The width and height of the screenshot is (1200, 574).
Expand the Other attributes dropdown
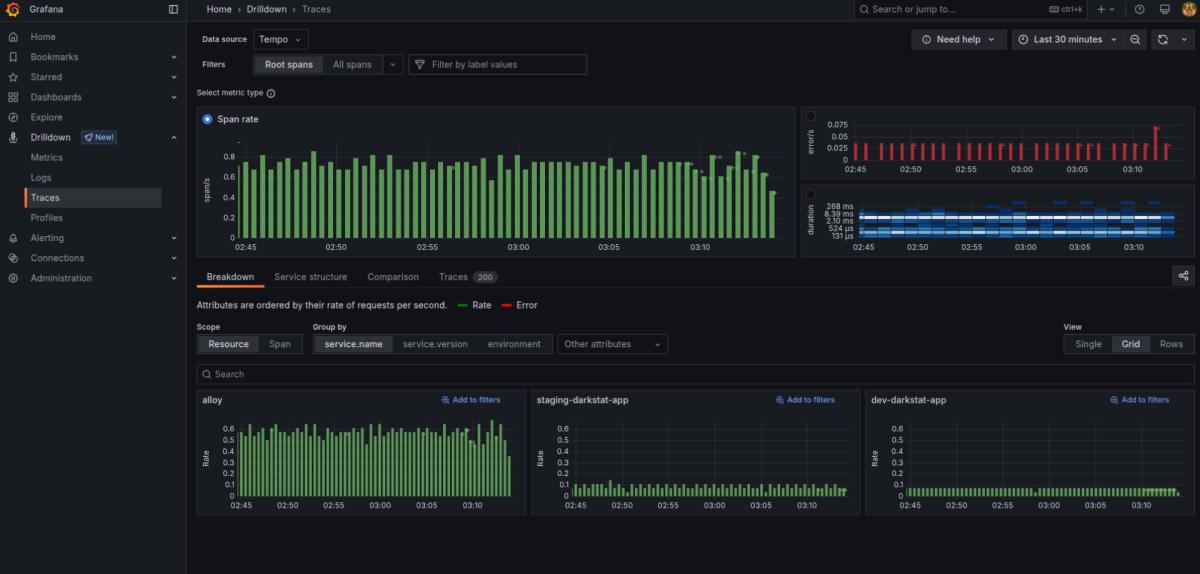point(612,344)
